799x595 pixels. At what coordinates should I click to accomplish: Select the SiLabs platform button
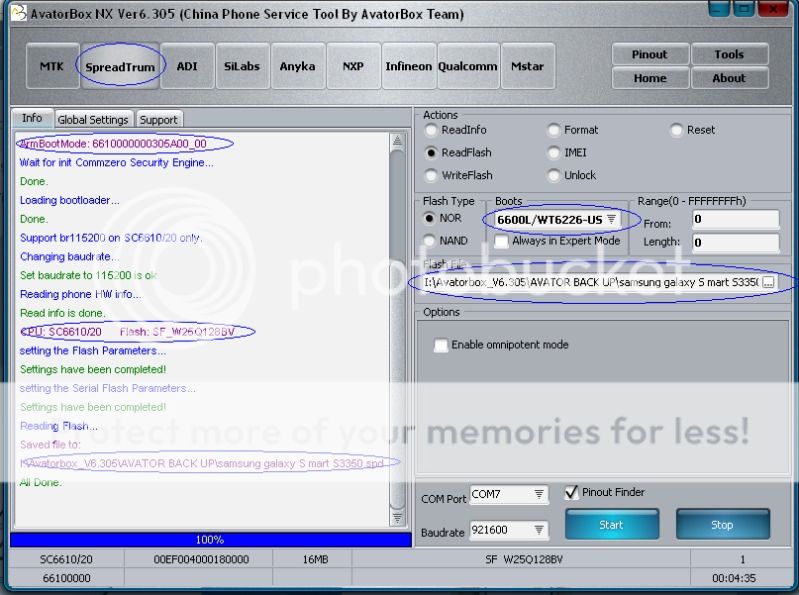(242, 66)
